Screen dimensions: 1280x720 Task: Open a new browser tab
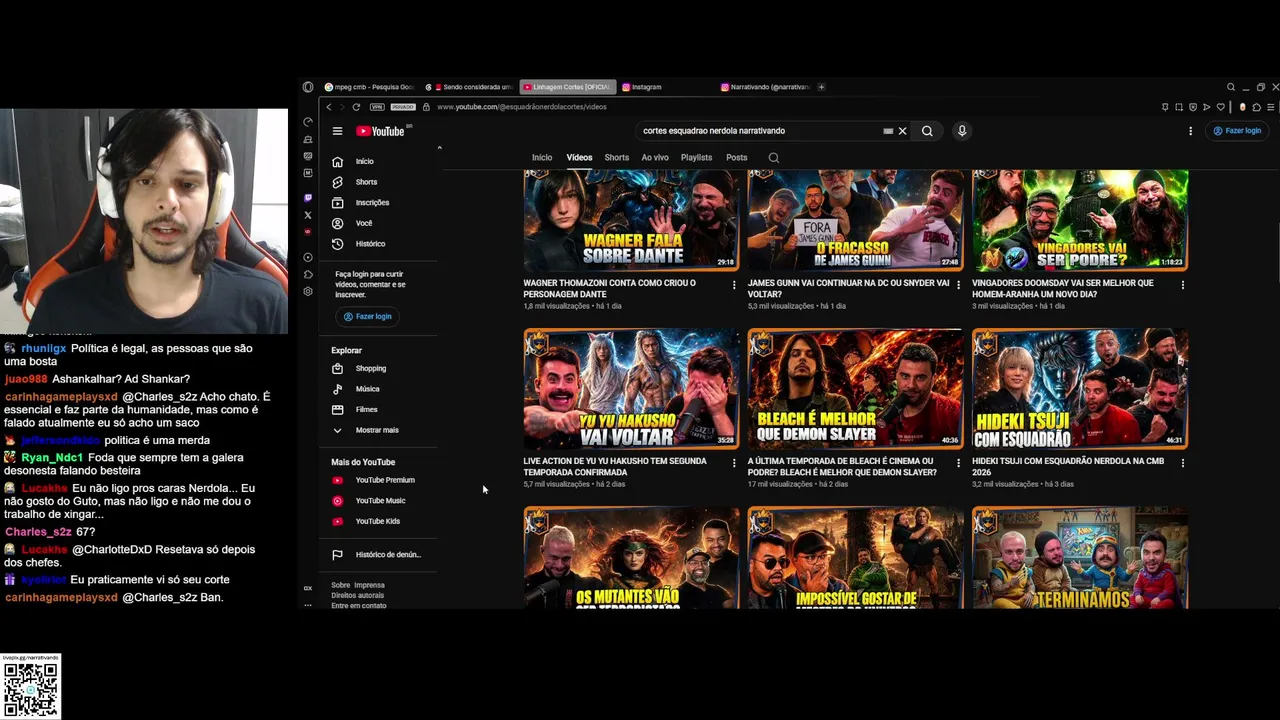click(x=821, y=87)
